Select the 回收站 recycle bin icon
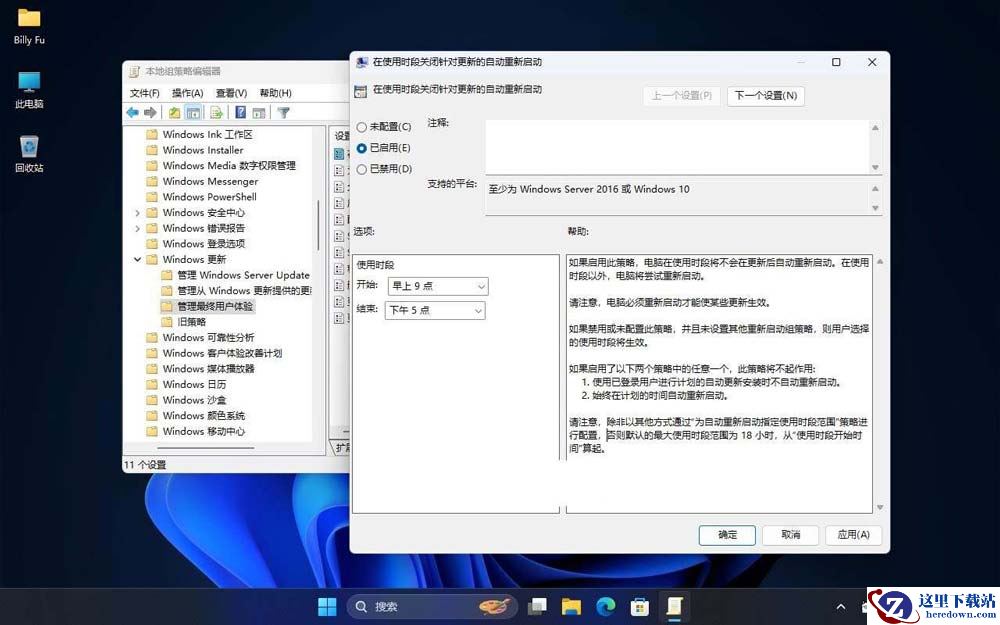Screen dimensions: 1000x625 [29, 154]
